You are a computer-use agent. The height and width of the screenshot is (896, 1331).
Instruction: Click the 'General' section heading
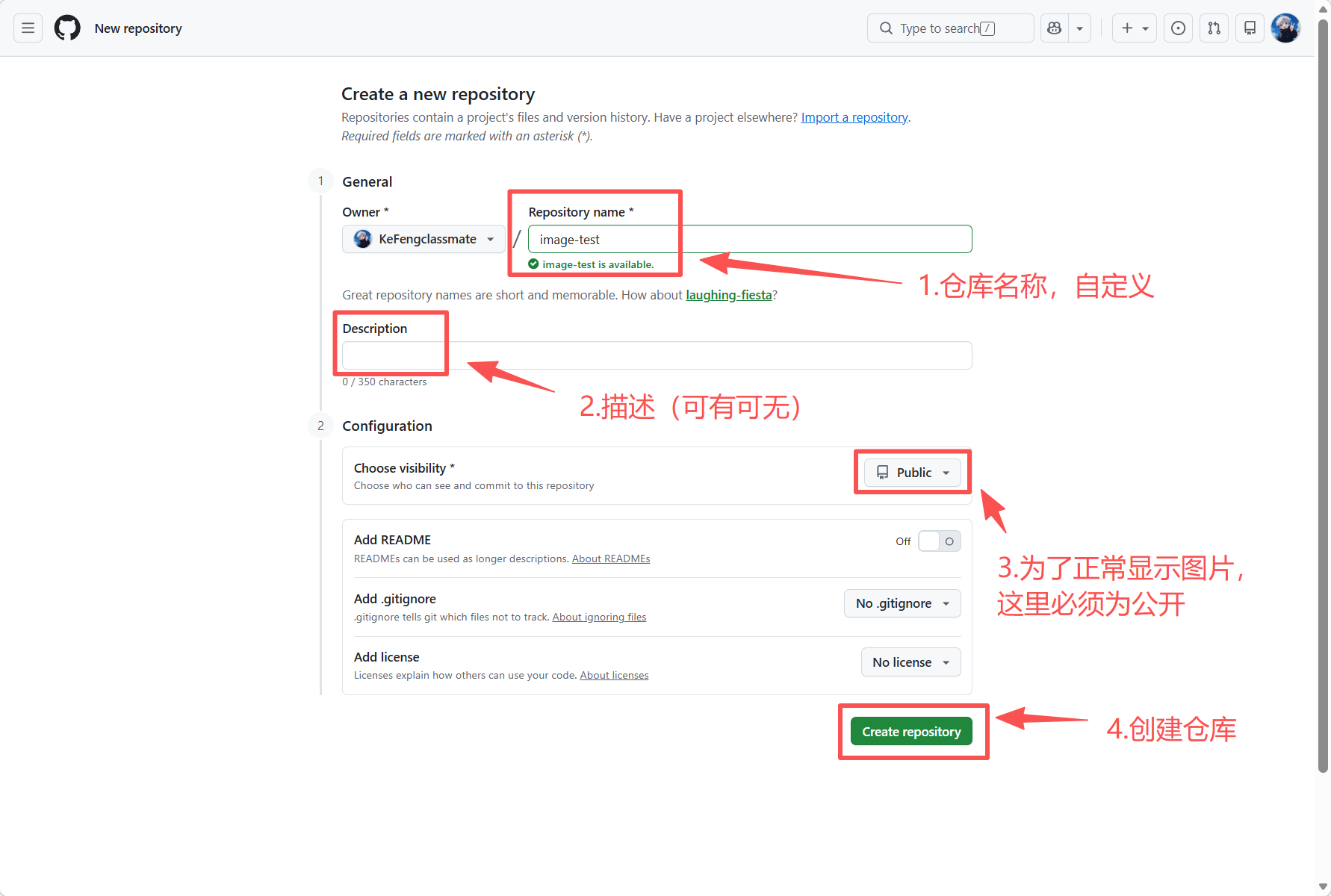tap(367, 181)
